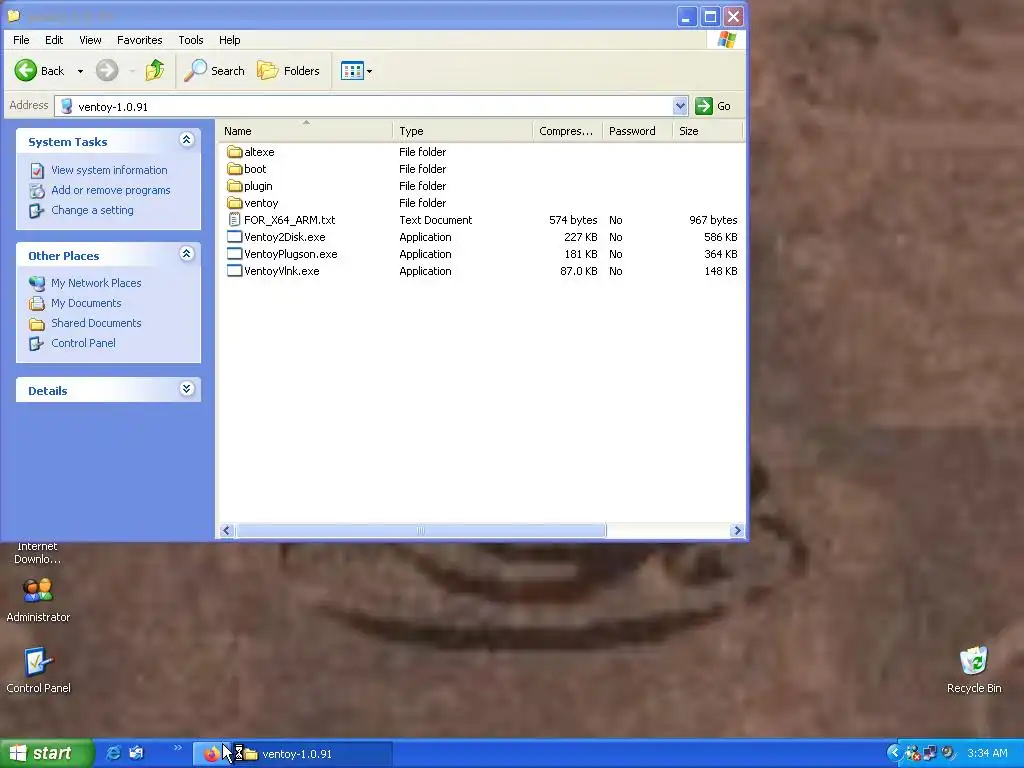Collapse the System Tasks panel
This screenshot has width=1024, height=768.
pos(186,140)
